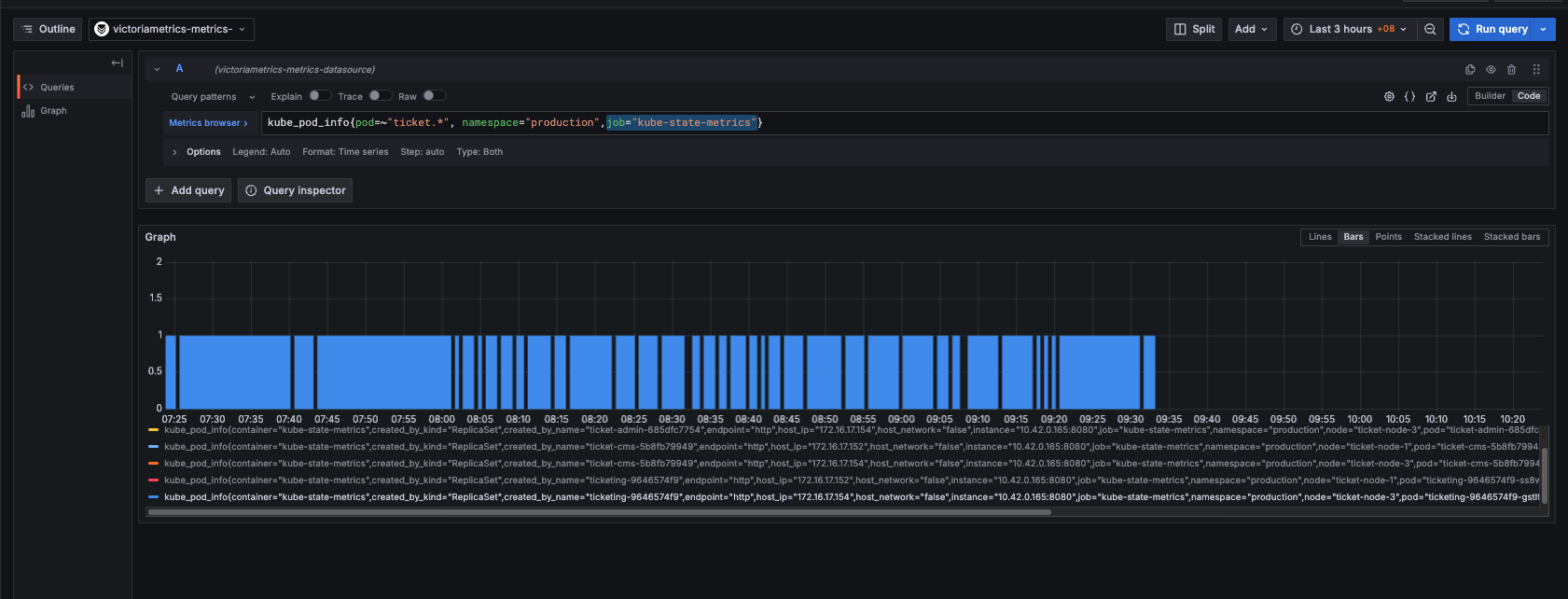Click the Outline button

[x=48, y=29]
